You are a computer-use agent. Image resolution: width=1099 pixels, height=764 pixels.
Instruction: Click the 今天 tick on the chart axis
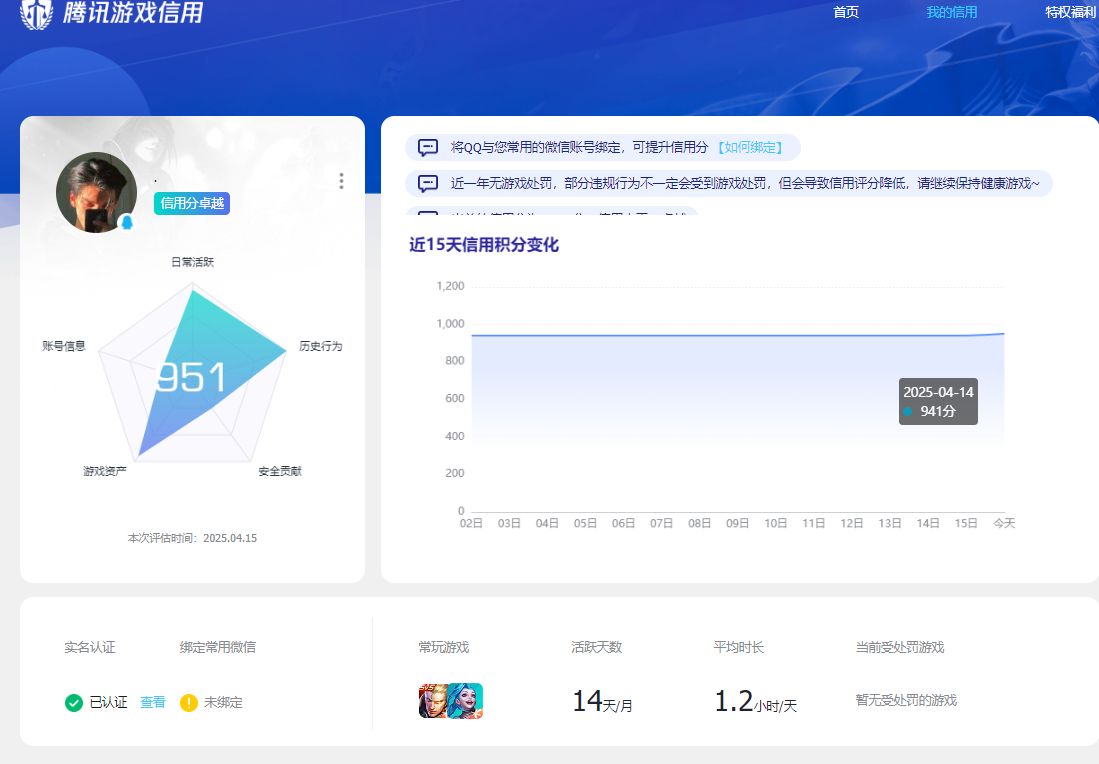coord(1004,524)
